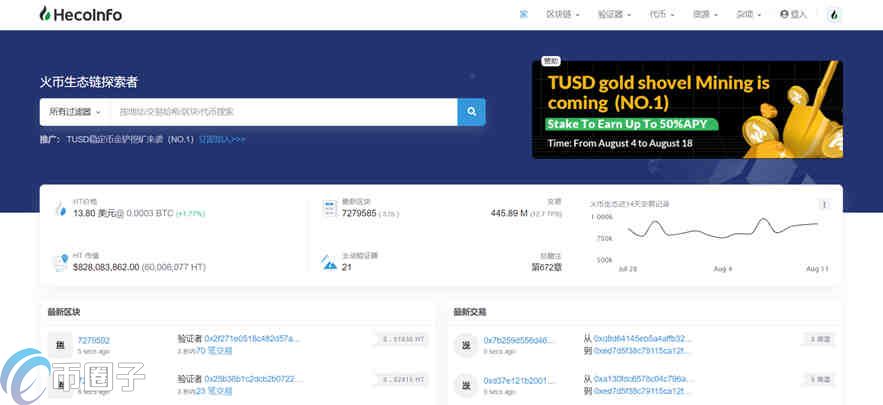Click the 21 active validators value
883x405 pixels.
pyautogui.click(x=346, y=267)
